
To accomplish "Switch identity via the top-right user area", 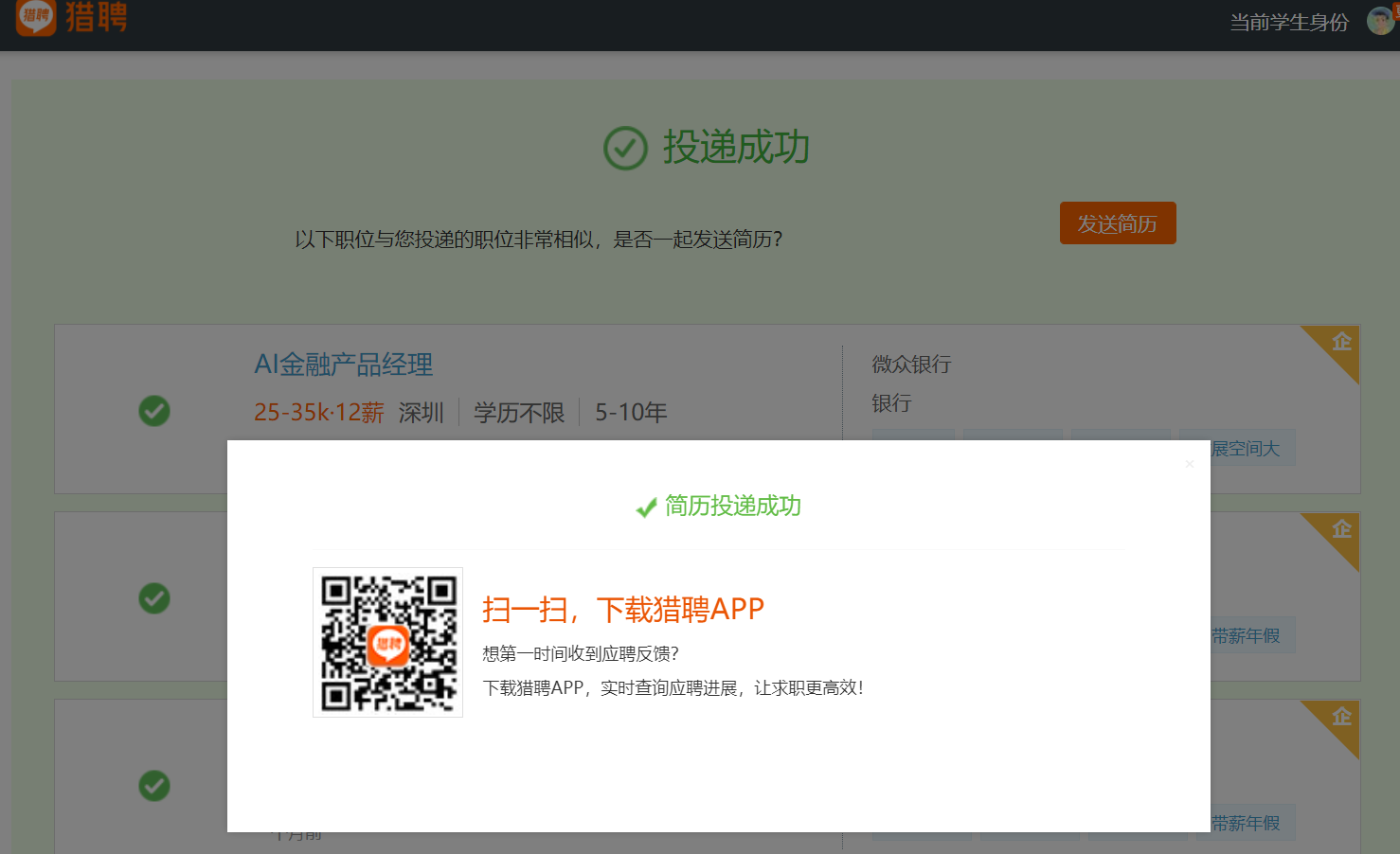I will (x=1288, y=21).
